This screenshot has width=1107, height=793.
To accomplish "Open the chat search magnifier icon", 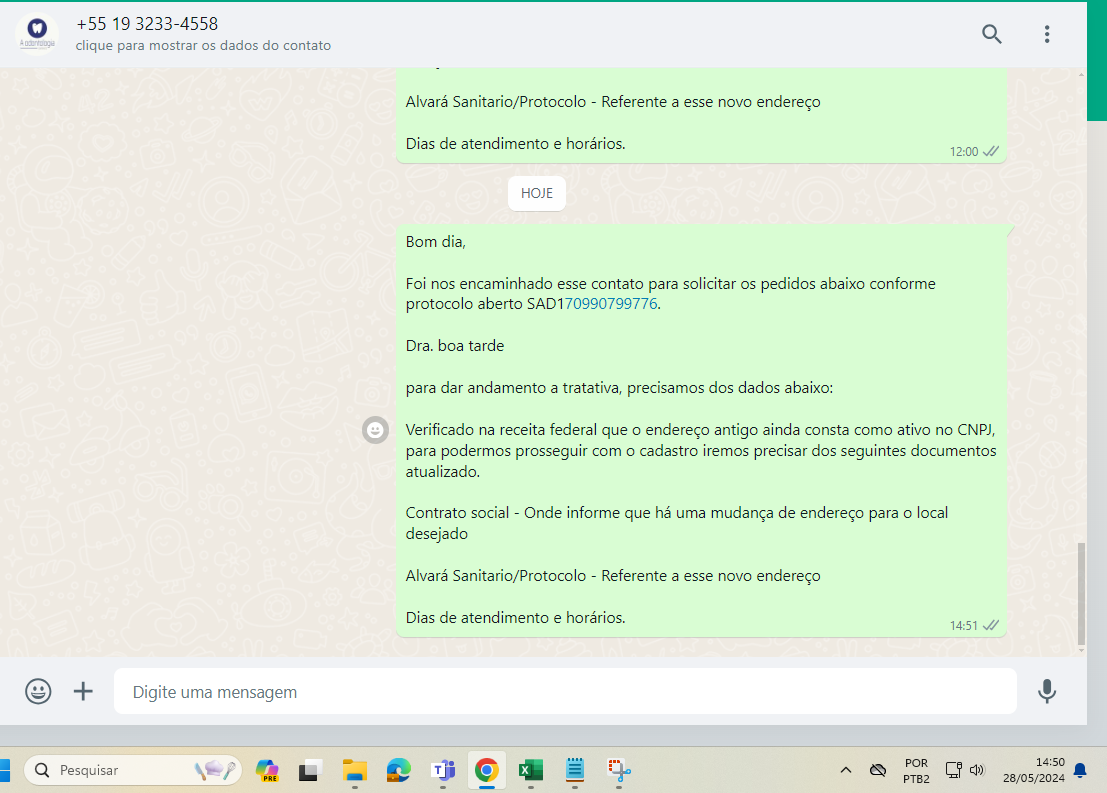I will pos(991,34).
